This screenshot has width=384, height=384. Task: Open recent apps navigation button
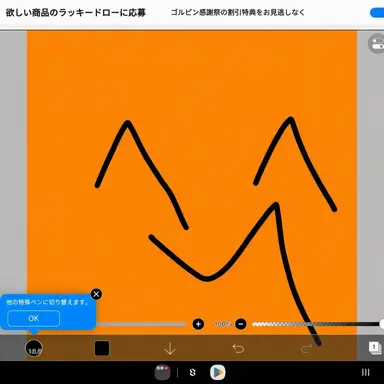(x=366, y=372)
